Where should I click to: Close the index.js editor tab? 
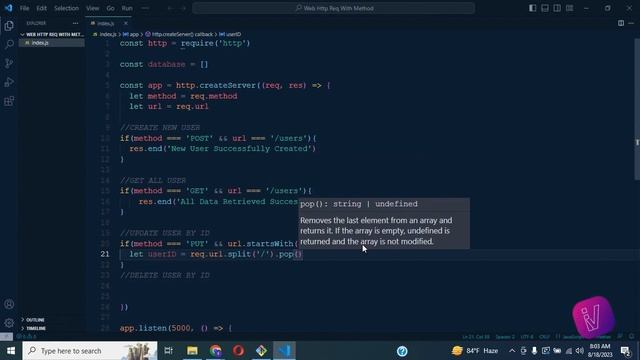[x=125, y=23]
